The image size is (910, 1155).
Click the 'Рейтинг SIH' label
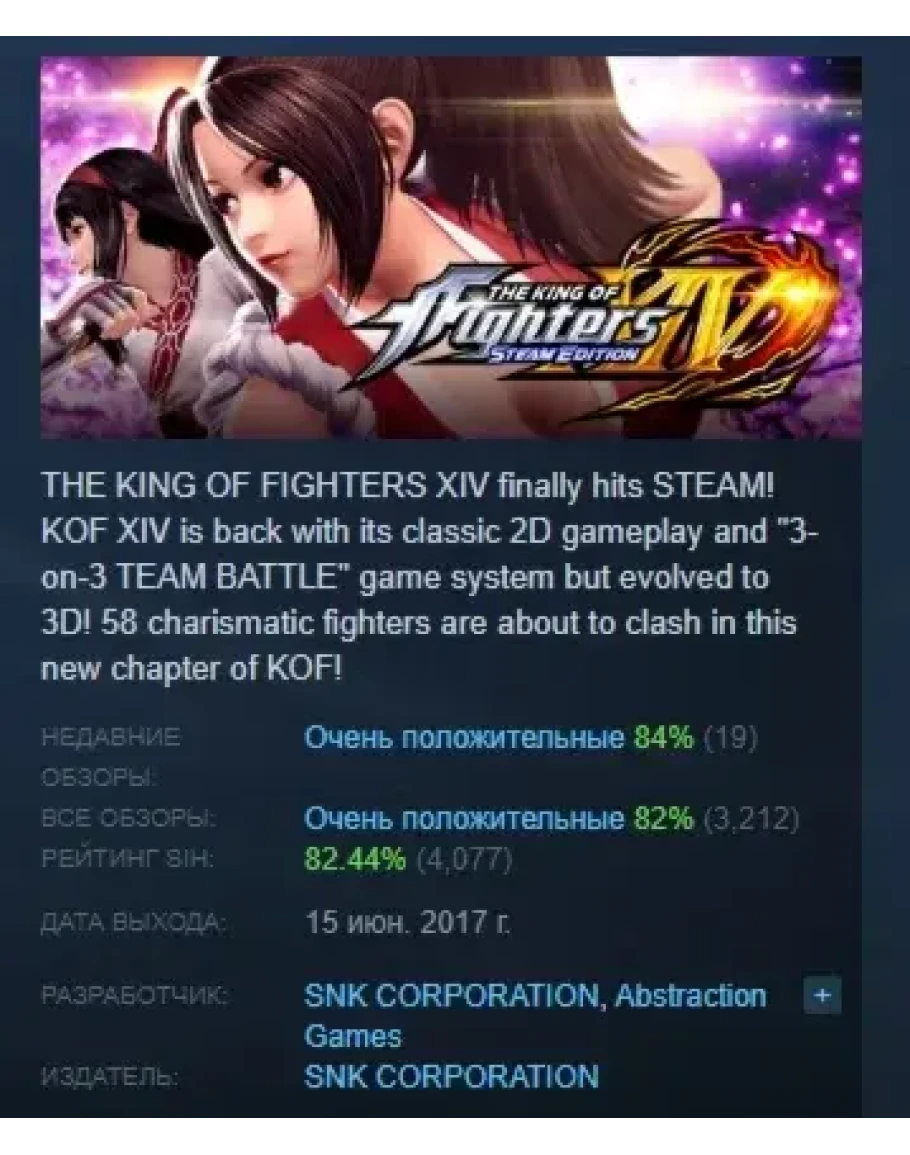pos(127,858)
